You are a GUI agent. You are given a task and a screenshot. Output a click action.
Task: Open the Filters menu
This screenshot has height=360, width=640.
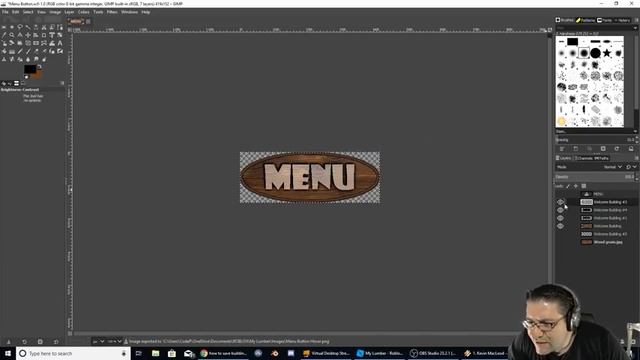point(112,12)
